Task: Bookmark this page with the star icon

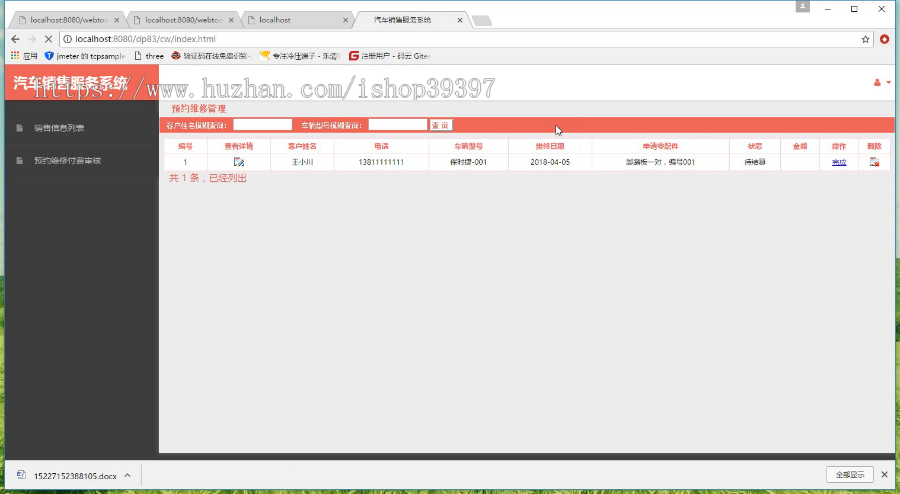Action: [865, 39]
